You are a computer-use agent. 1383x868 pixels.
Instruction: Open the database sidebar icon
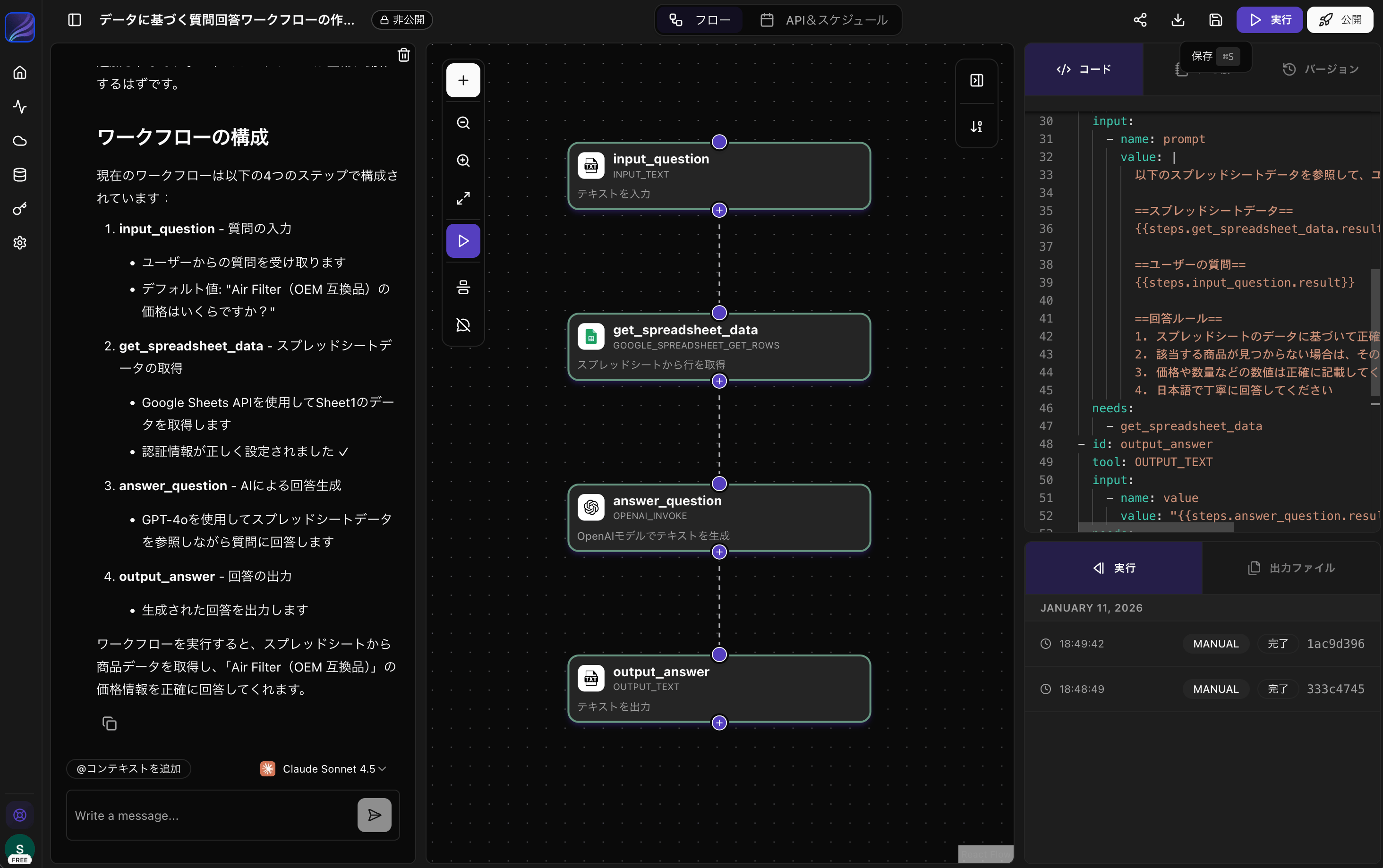(x=20, y=175)
